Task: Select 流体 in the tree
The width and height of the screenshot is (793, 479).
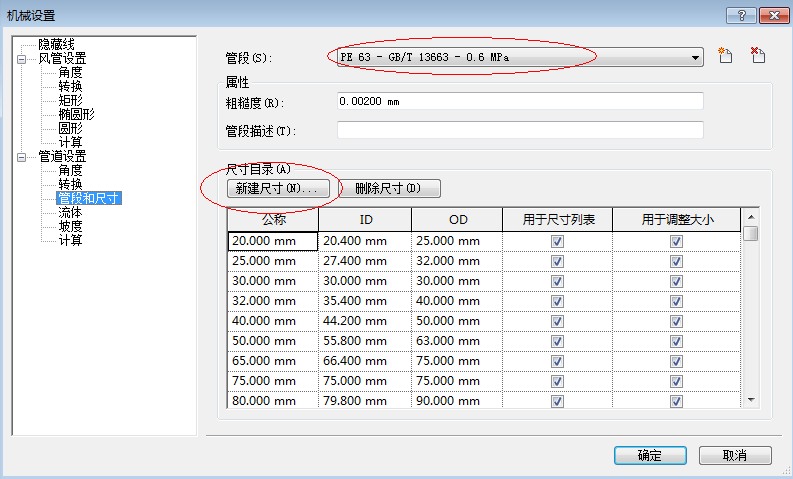Action: [x=70, y=212]
